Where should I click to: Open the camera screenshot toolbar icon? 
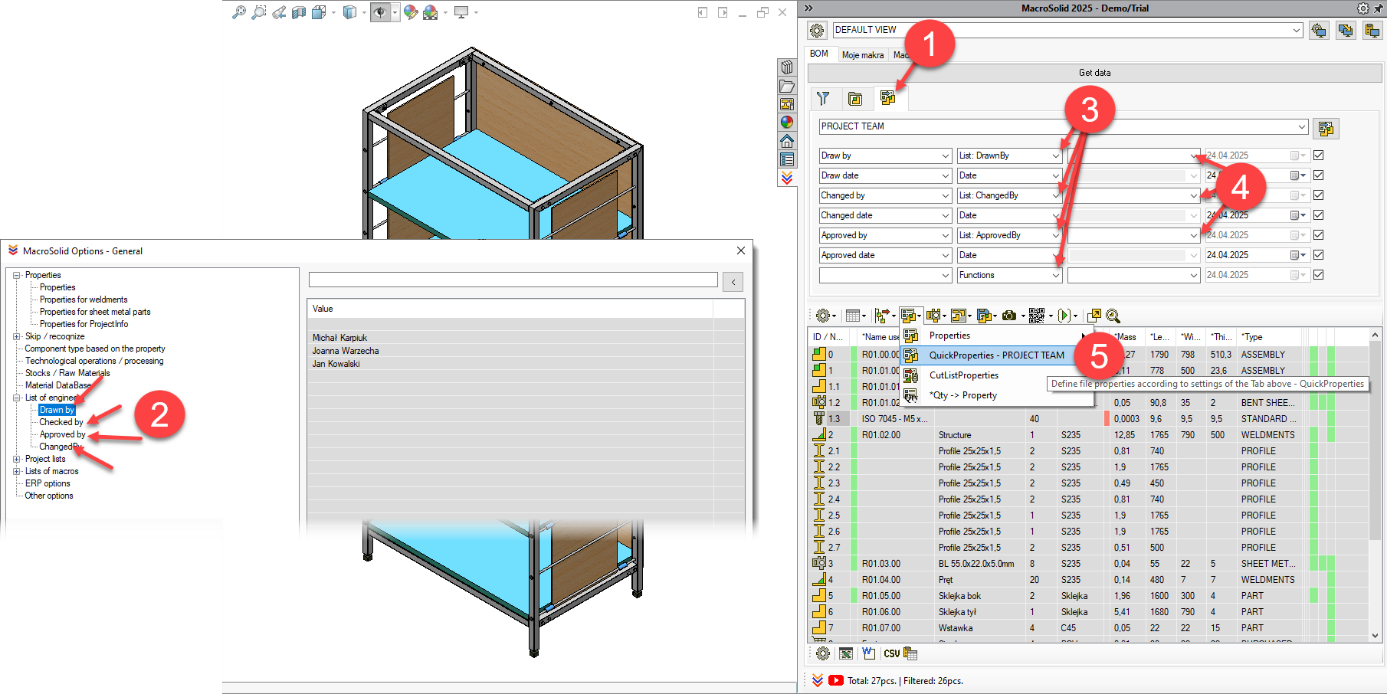1008,315
